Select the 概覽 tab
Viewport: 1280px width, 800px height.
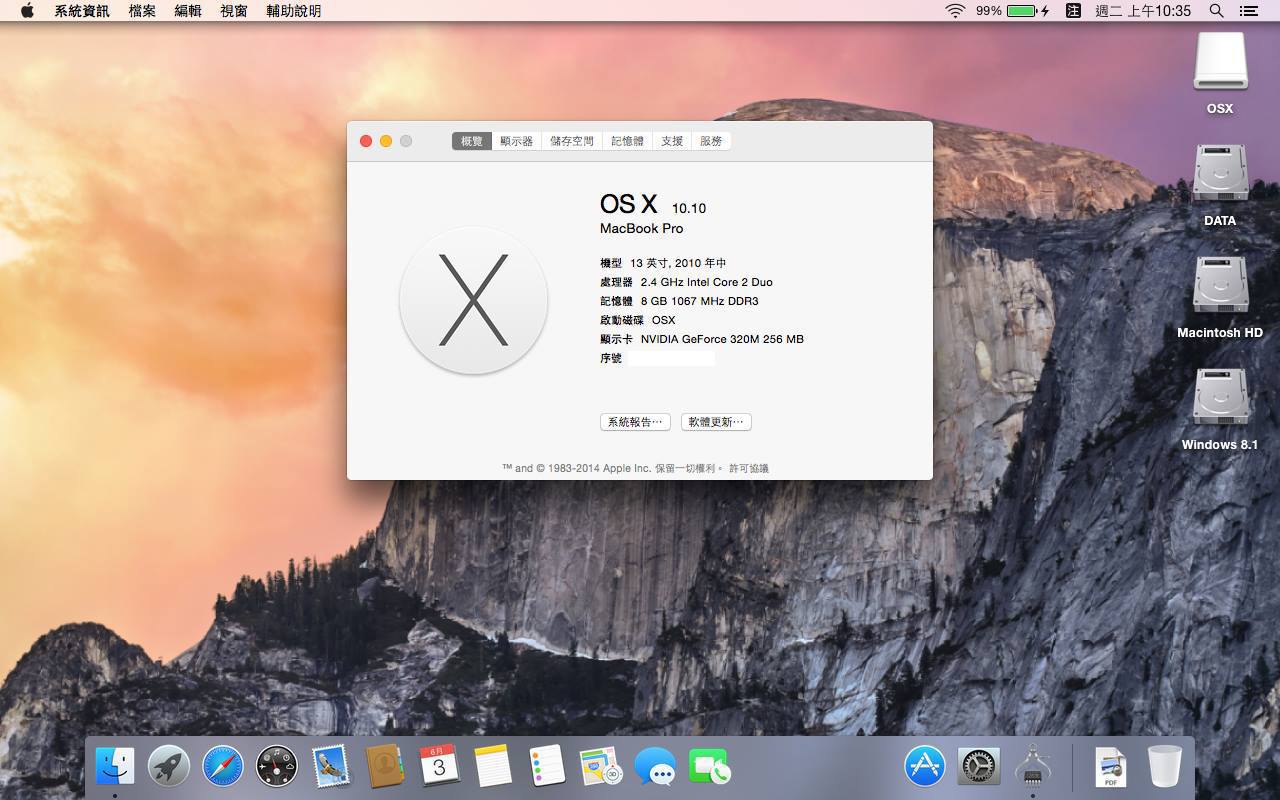tap(472, 141)
